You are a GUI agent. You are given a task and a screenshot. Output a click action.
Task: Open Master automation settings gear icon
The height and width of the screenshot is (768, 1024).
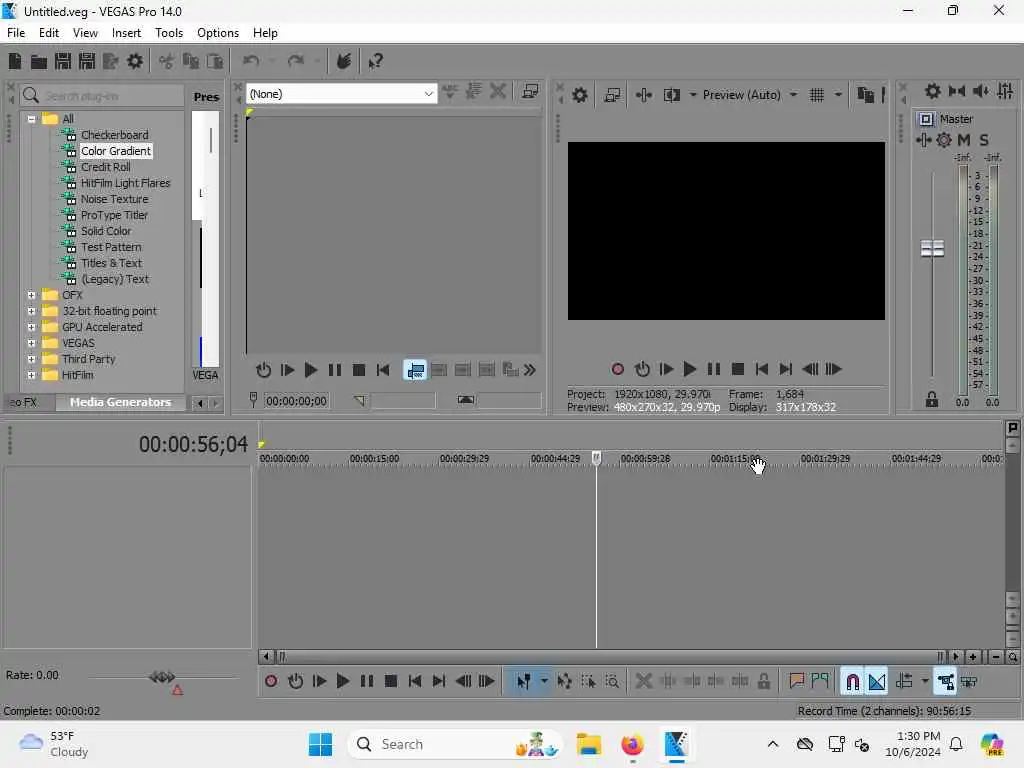pos(944,140)
